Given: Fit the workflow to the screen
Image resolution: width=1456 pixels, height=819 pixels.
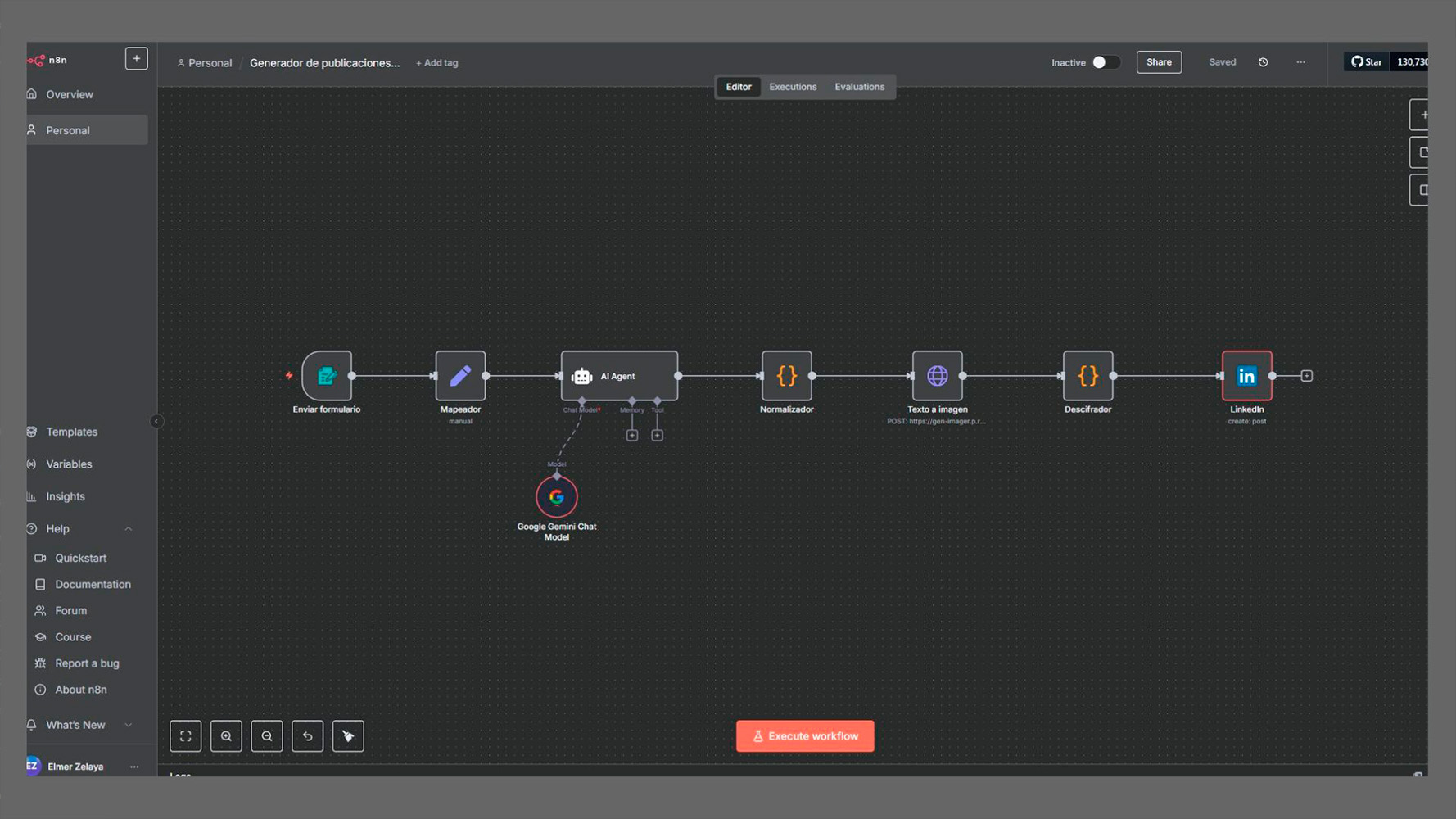Looking at the screenshot, I should click(186, 735).
